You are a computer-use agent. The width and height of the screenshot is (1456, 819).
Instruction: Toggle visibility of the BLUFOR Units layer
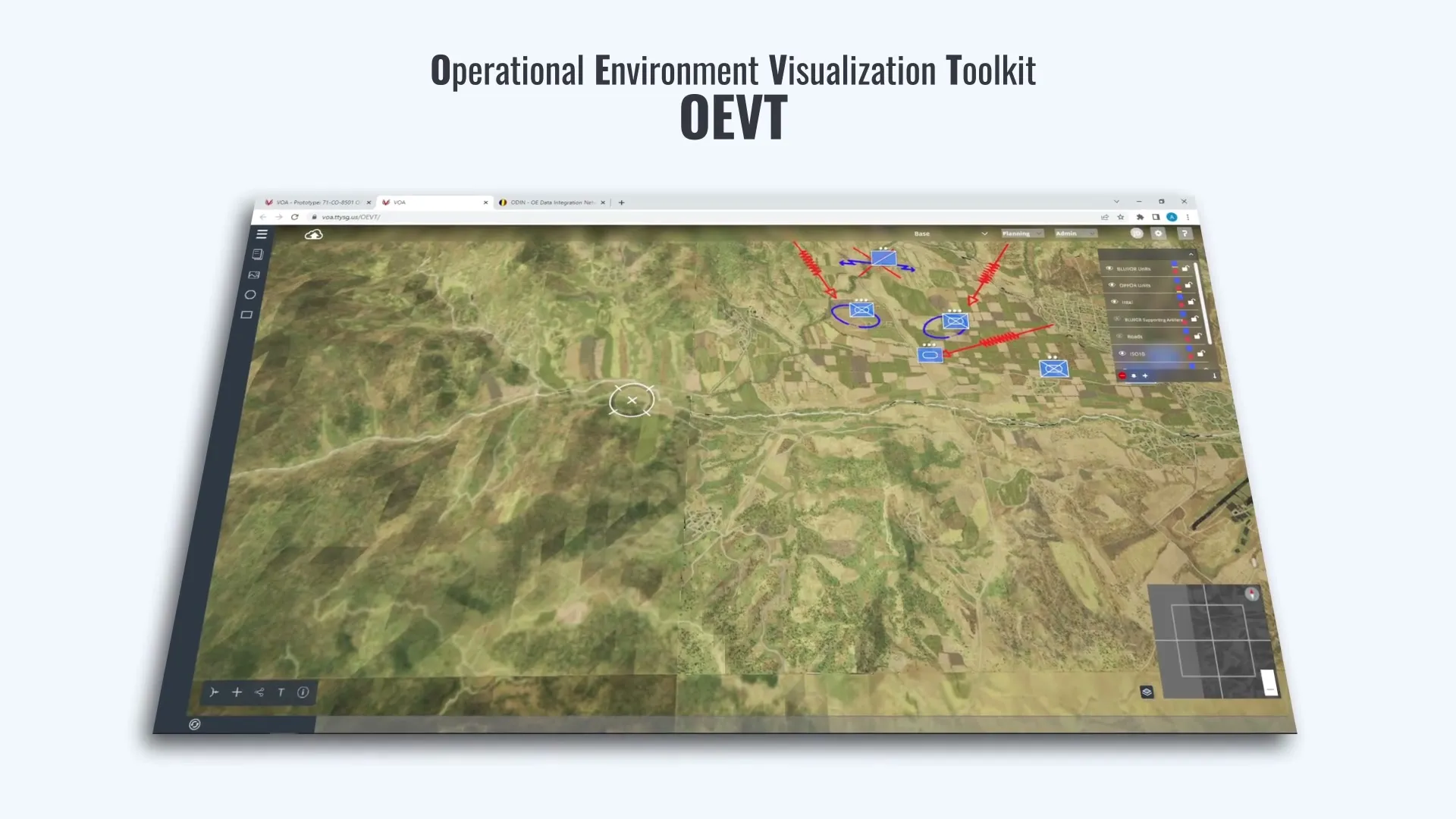pyautogui.click(x=1109, y=268)
